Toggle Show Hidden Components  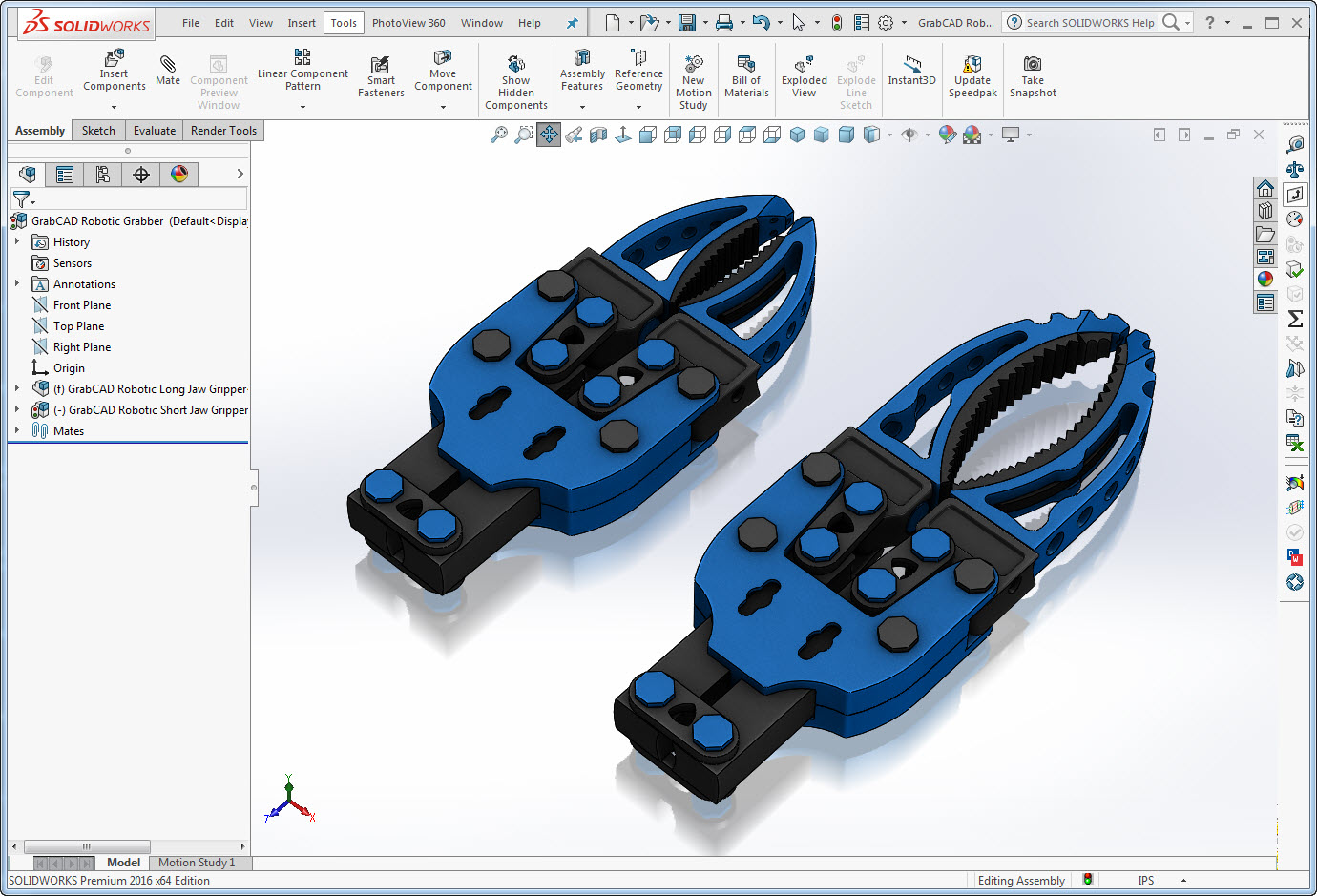[516, 81]
